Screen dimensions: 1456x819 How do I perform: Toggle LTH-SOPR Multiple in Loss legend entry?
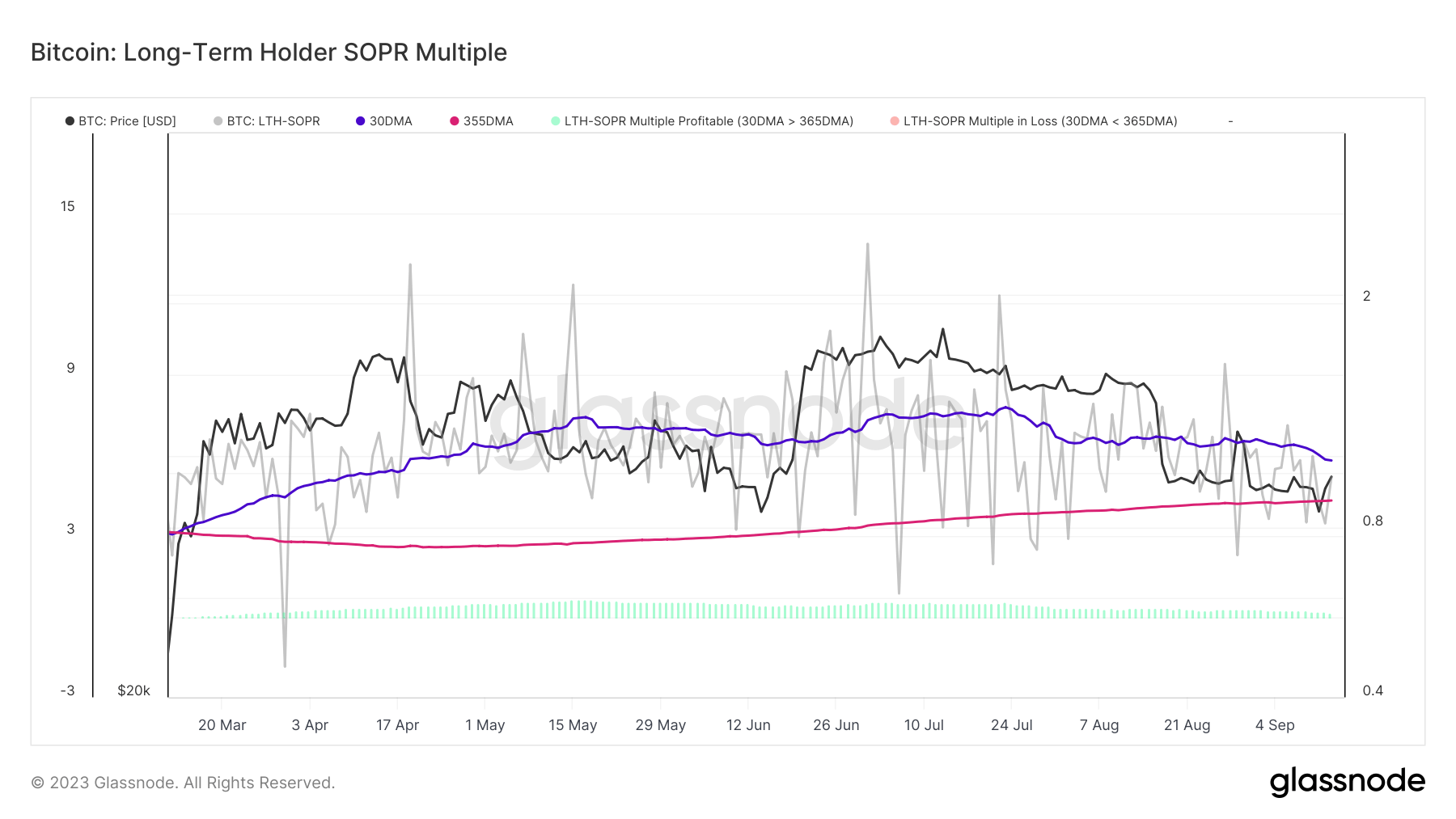[x=1034, y=121]
